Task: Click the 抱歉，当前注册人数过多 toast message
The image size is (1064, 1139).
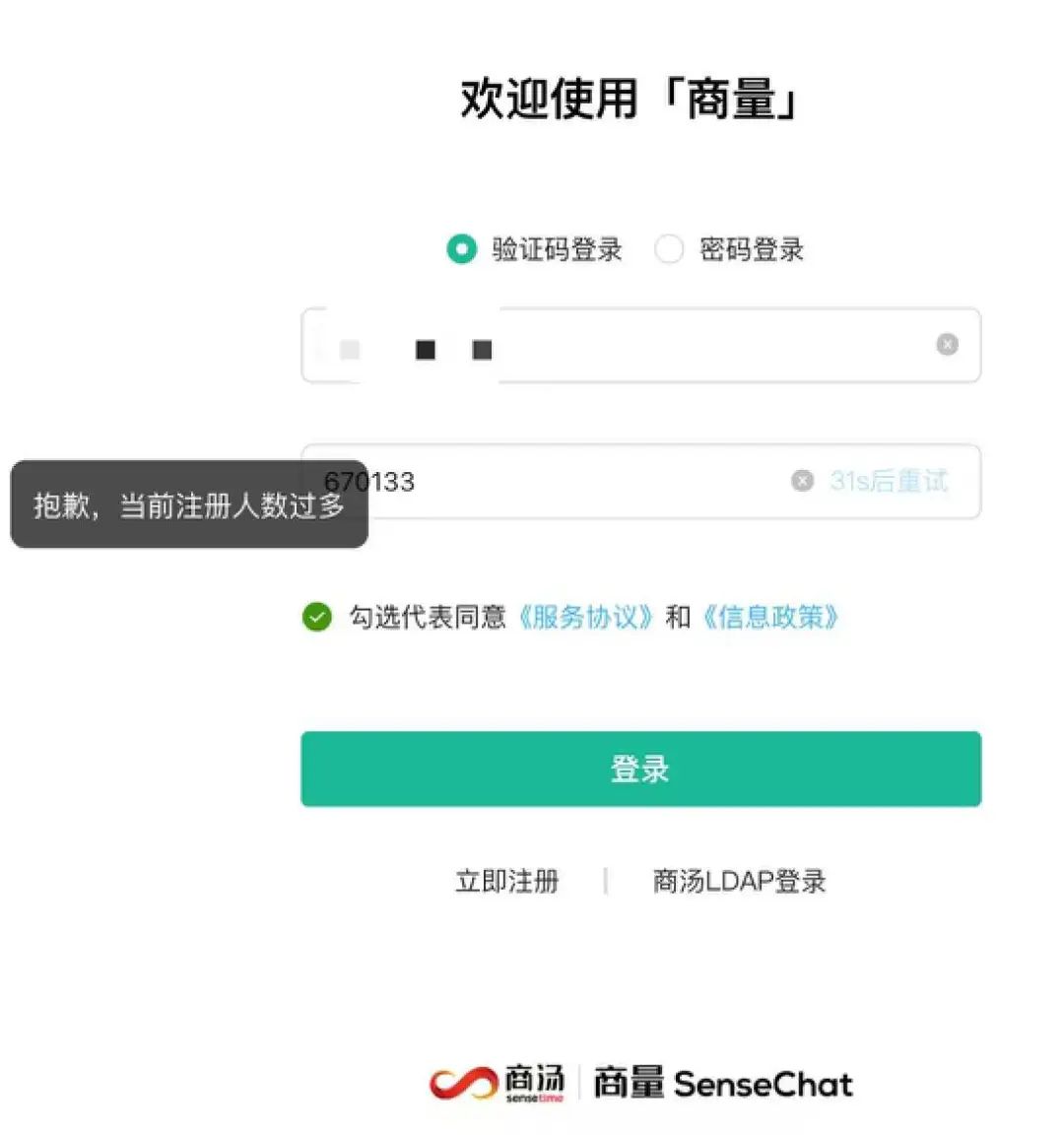Action: (188, 504)
